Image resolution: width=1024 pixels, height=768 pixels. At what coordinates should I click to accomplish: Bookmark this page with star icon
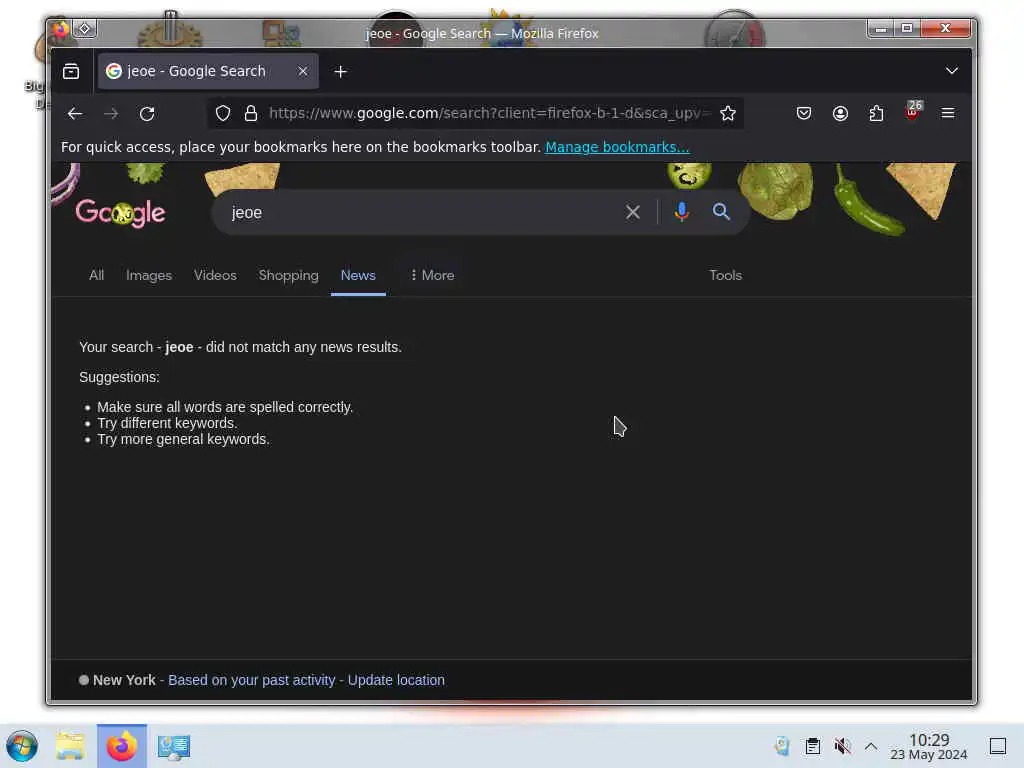pos(728,114)
